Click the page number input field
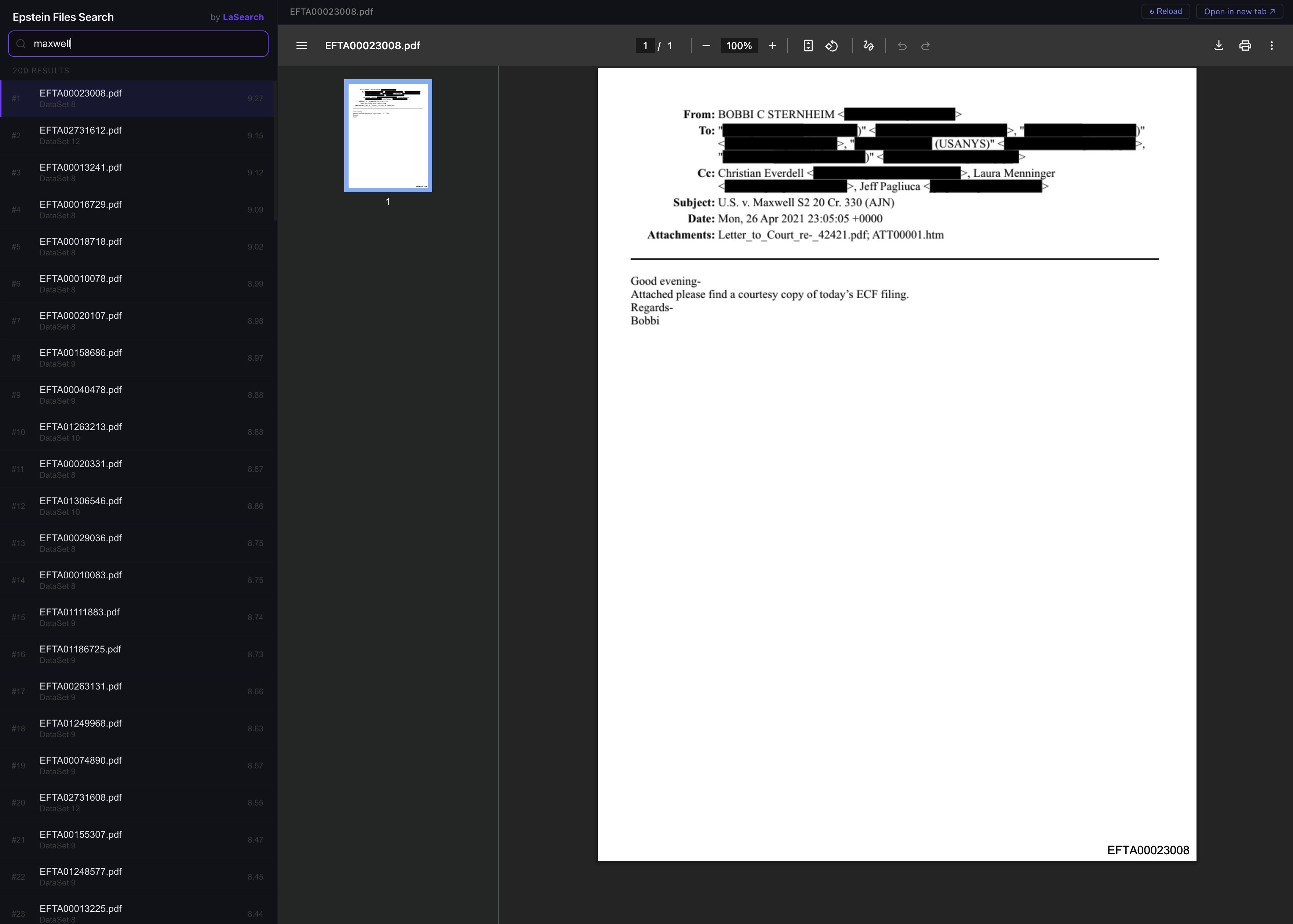Screen dimensions: 1293x924 click(645, 46)
